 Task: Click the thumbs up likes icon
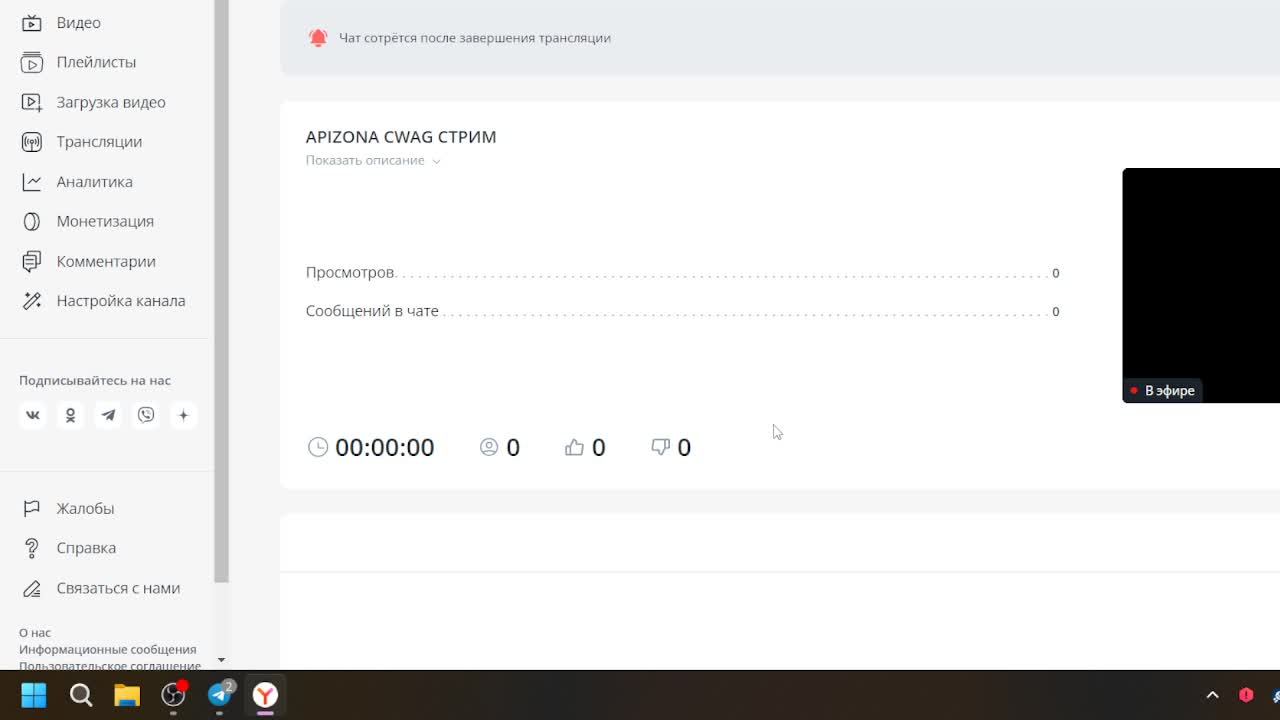click(574, 447)
